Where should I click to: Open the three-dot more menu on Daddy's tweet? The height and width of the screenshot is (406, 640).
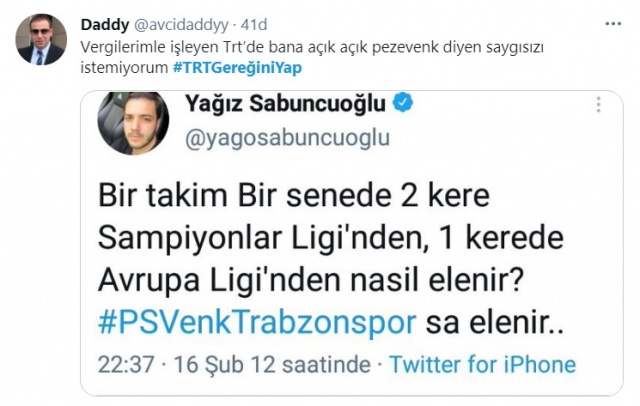click(x=613, y=24)
